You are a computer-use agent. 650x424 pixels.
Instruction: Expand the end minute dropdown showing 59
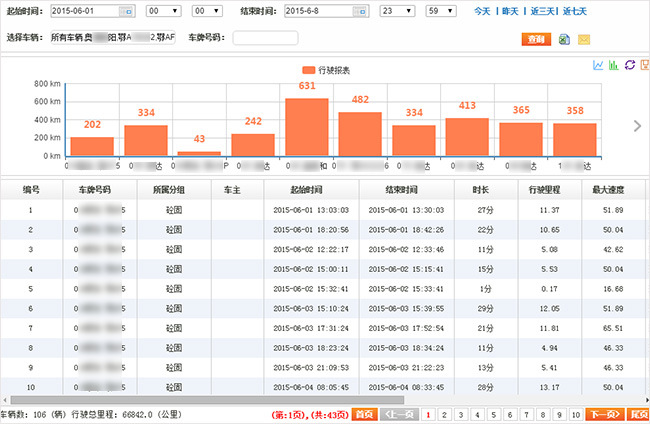(441, 11)
